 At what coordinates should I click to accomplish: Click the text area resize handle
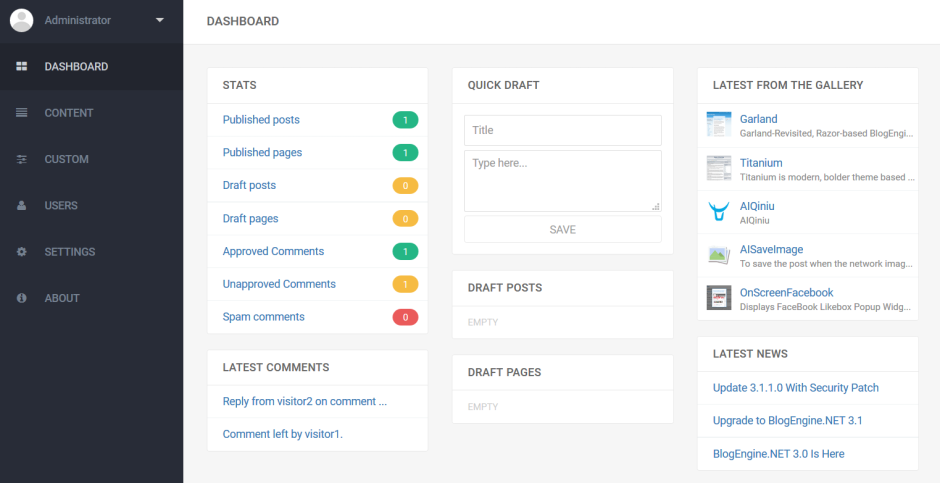[x=656, y=206]
